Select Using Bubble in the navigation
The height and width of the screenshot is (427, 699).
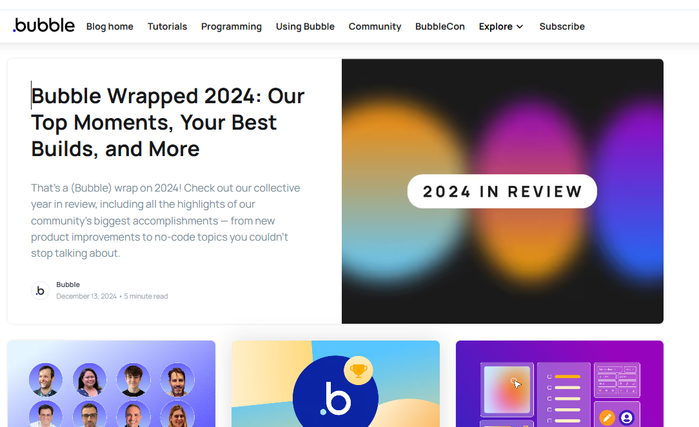click(x=305, y=27)
